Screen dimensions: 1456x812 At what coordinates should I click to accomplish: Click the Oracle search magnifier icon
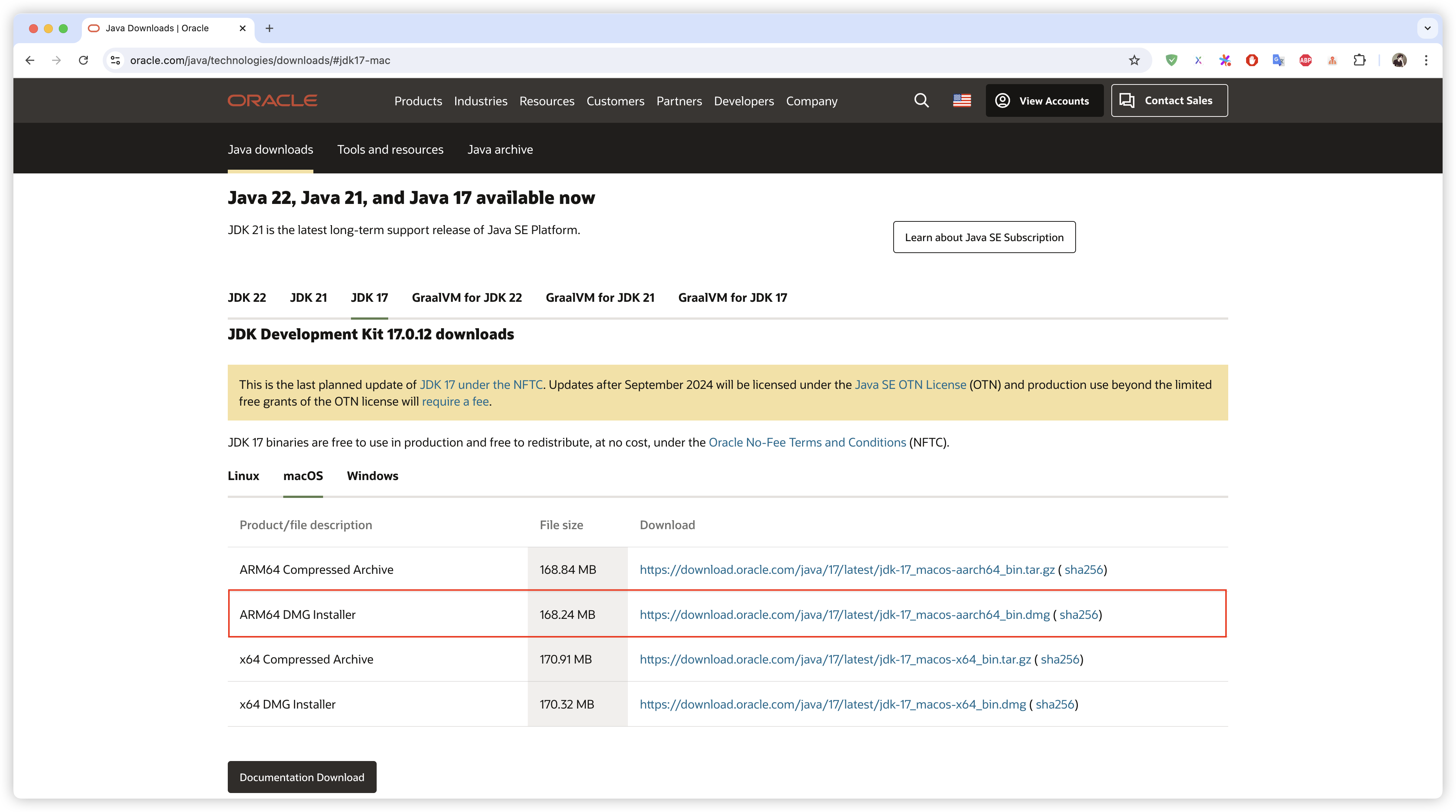click(x=921, y=100)
